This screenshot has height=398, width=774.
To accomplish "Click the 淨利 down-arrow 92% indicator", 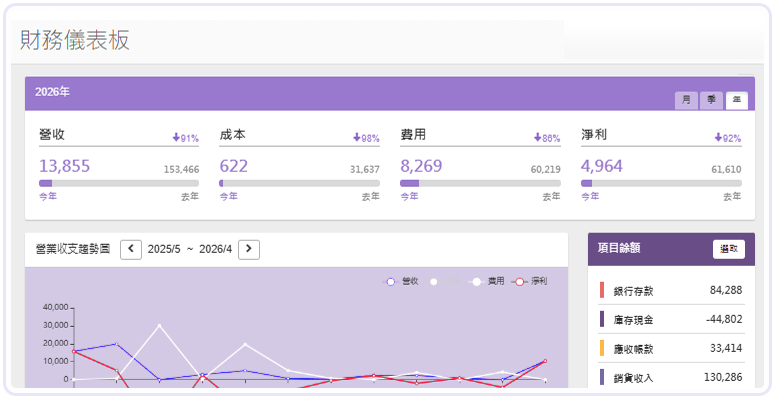I will (x=728, y=138).
